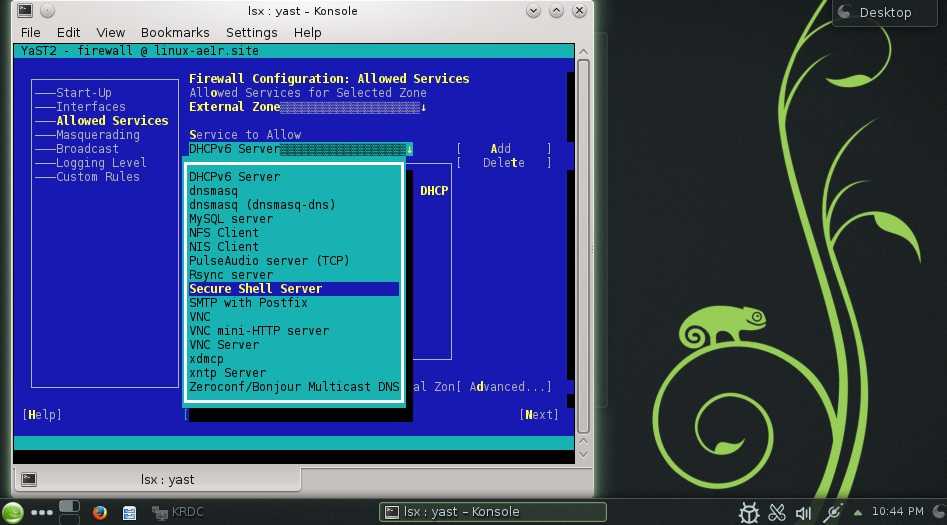Choose DHCPv6 Server in the dropdown list
This screenshot has width=947, height=525.
[294, 176]
